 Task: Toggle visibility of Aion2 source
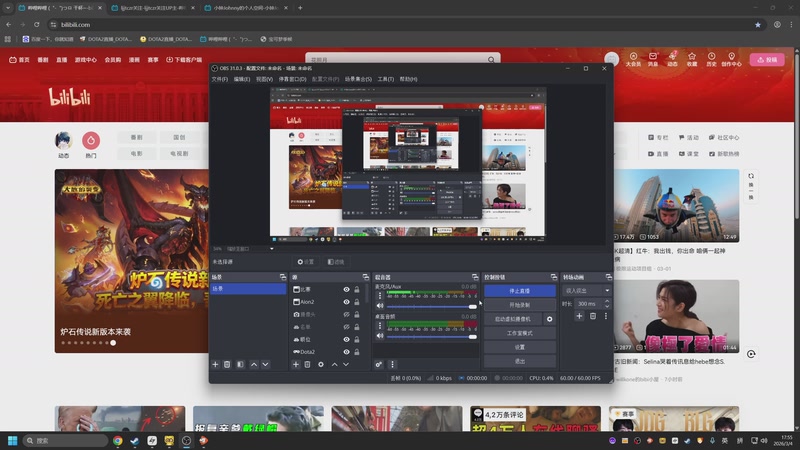click(346, 302)
